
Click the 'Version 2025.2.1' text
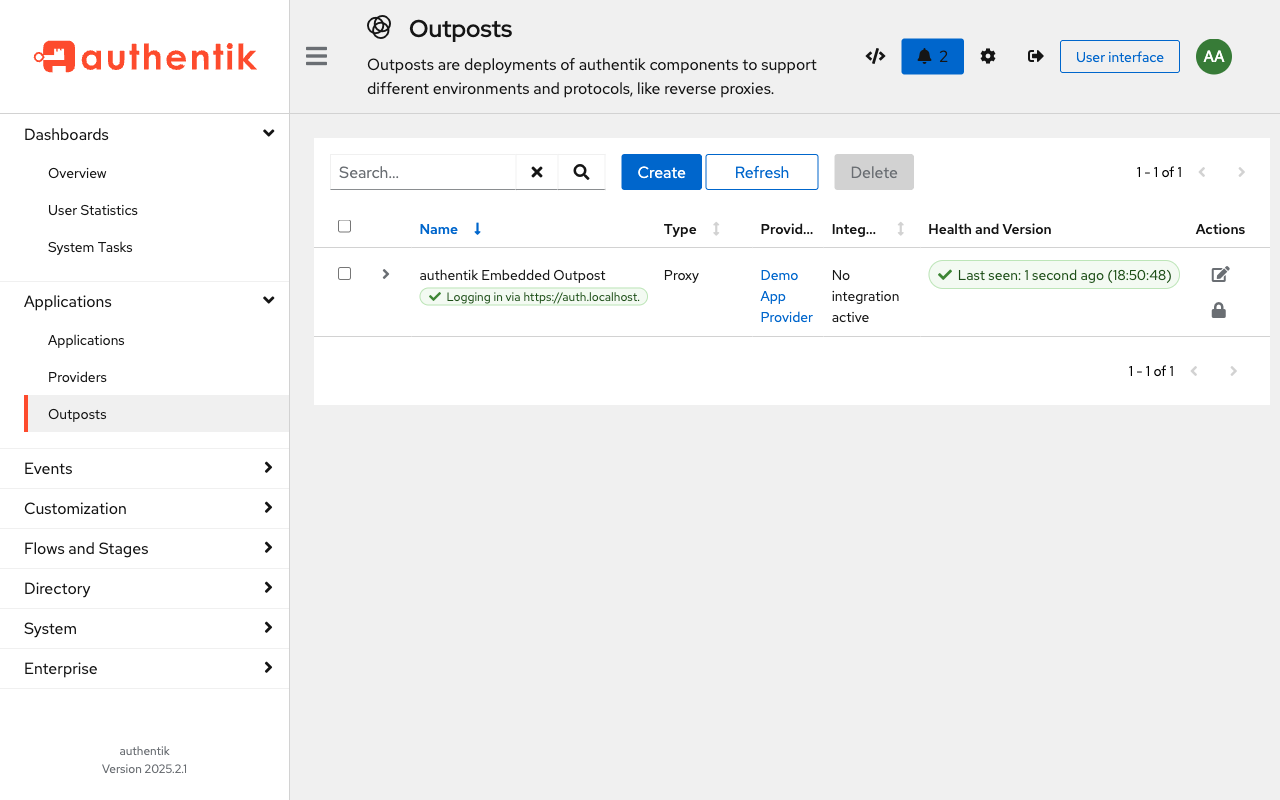click(144, 769)
